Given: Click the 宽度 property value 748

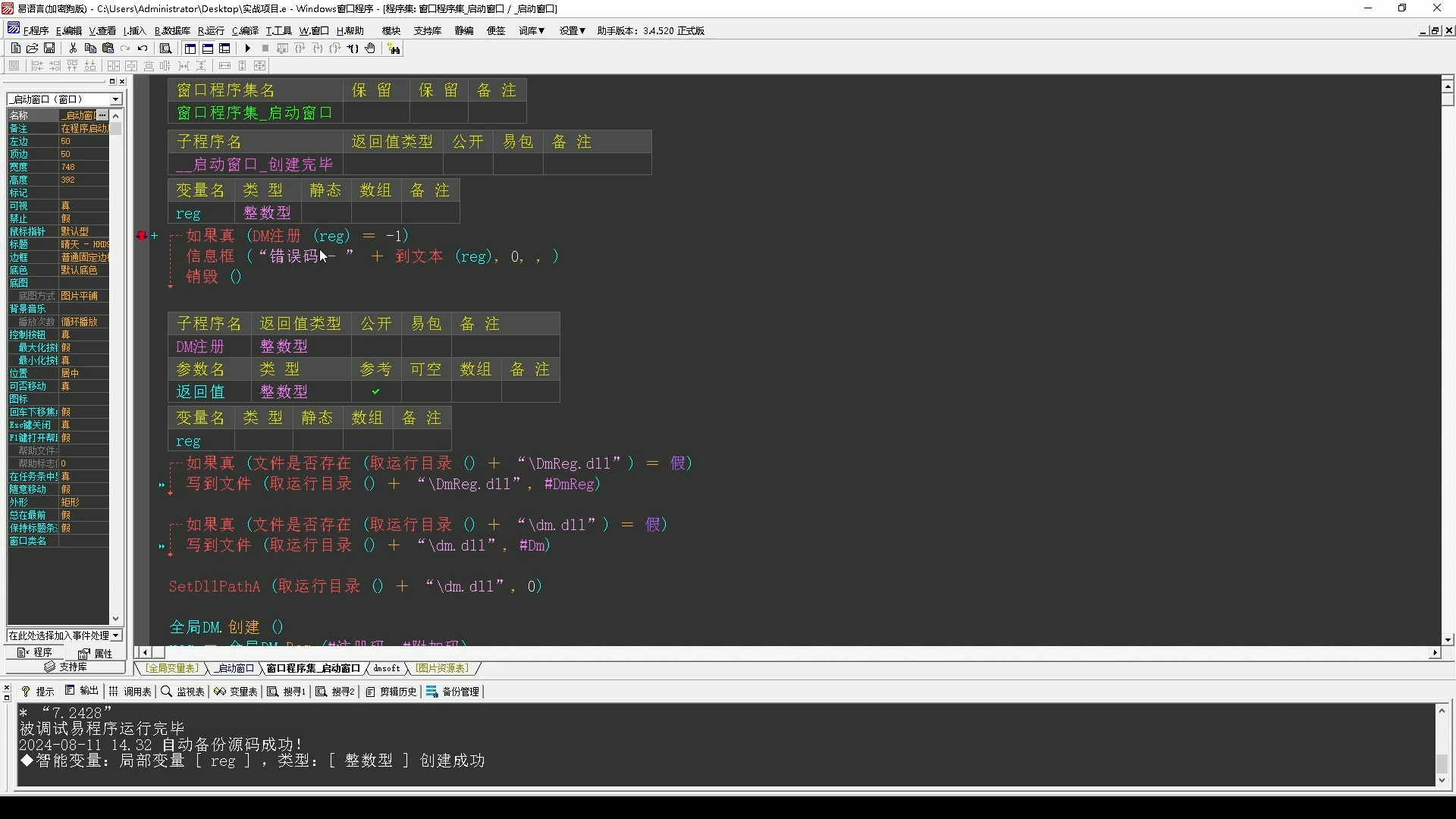Looking at the screenshot, I should click(x=84, y=168).
